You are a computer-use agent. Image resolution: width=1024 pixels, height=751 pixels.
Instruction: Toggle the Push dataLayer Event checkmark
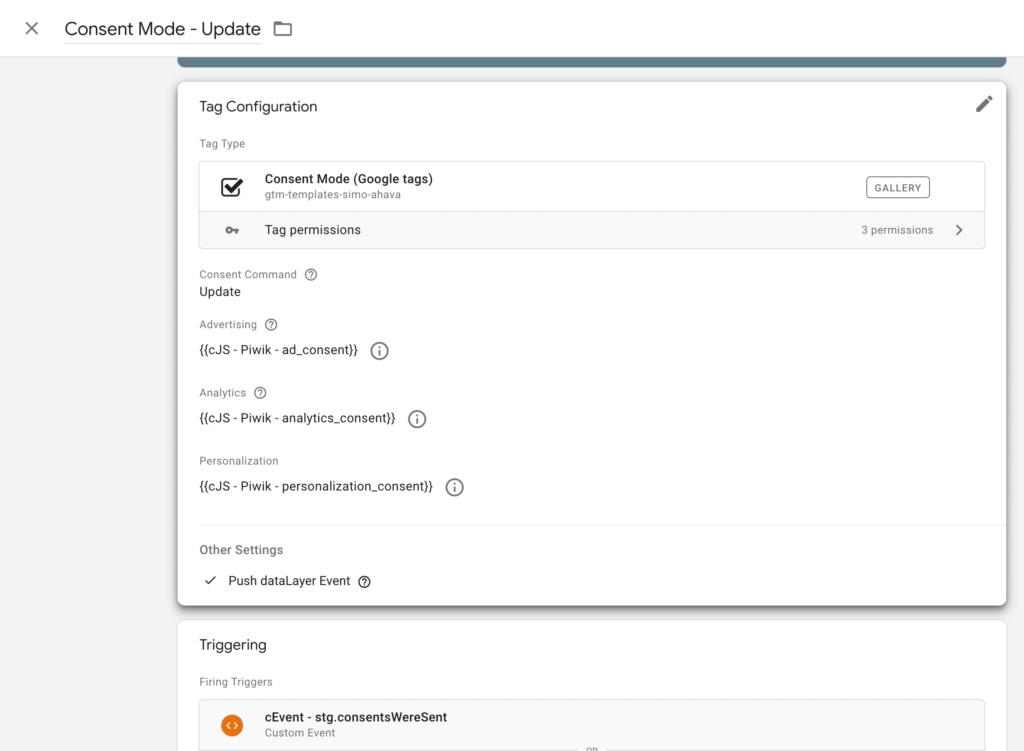tap(210, 581)
